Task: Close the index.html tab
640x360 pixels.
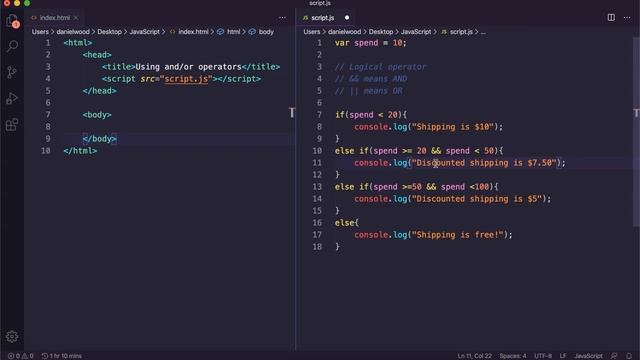Action: click(76, 18)
